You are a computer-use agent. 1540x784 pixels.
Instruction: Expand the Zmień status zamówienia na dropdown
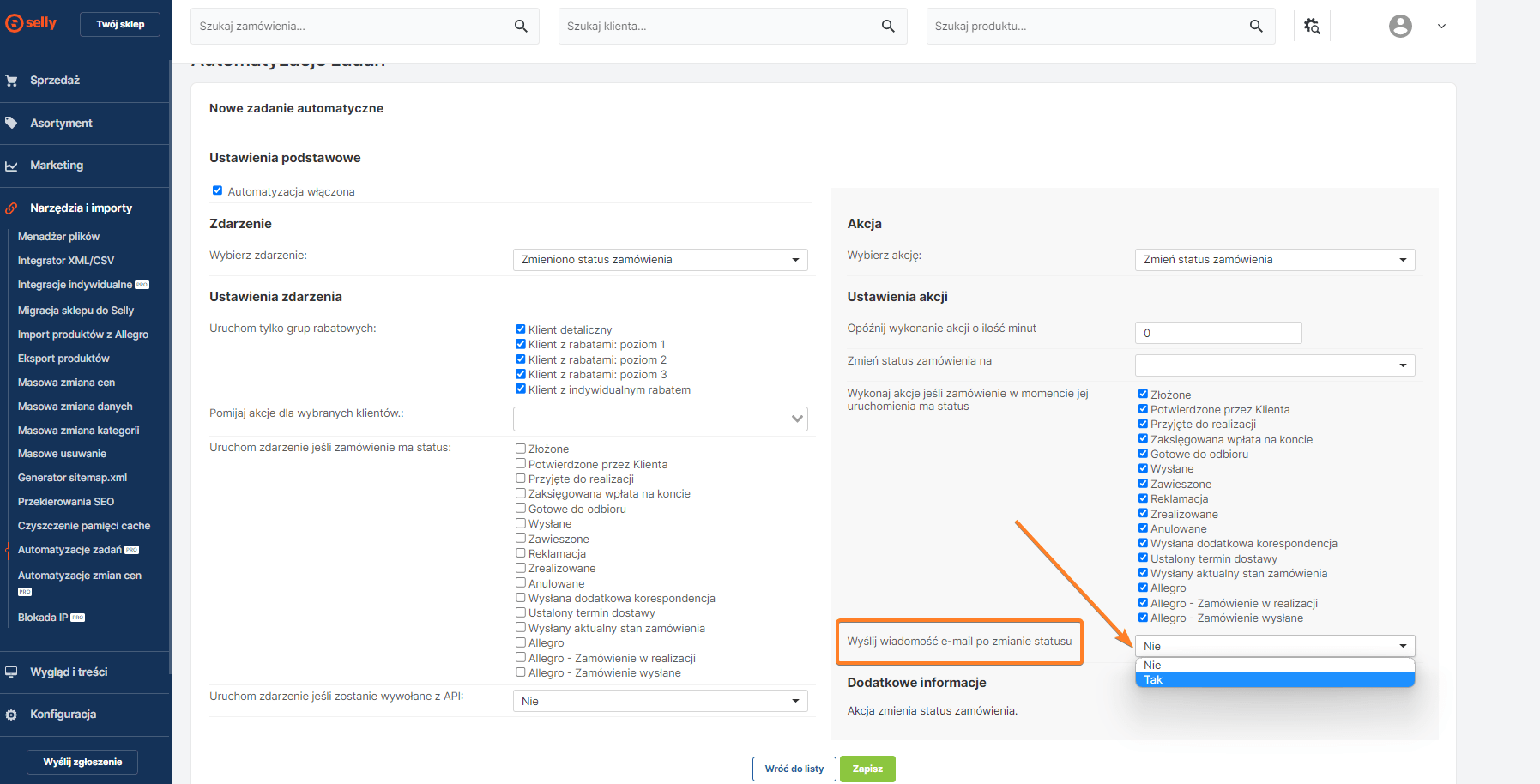pyautogui.click(x=1274, y=365)
